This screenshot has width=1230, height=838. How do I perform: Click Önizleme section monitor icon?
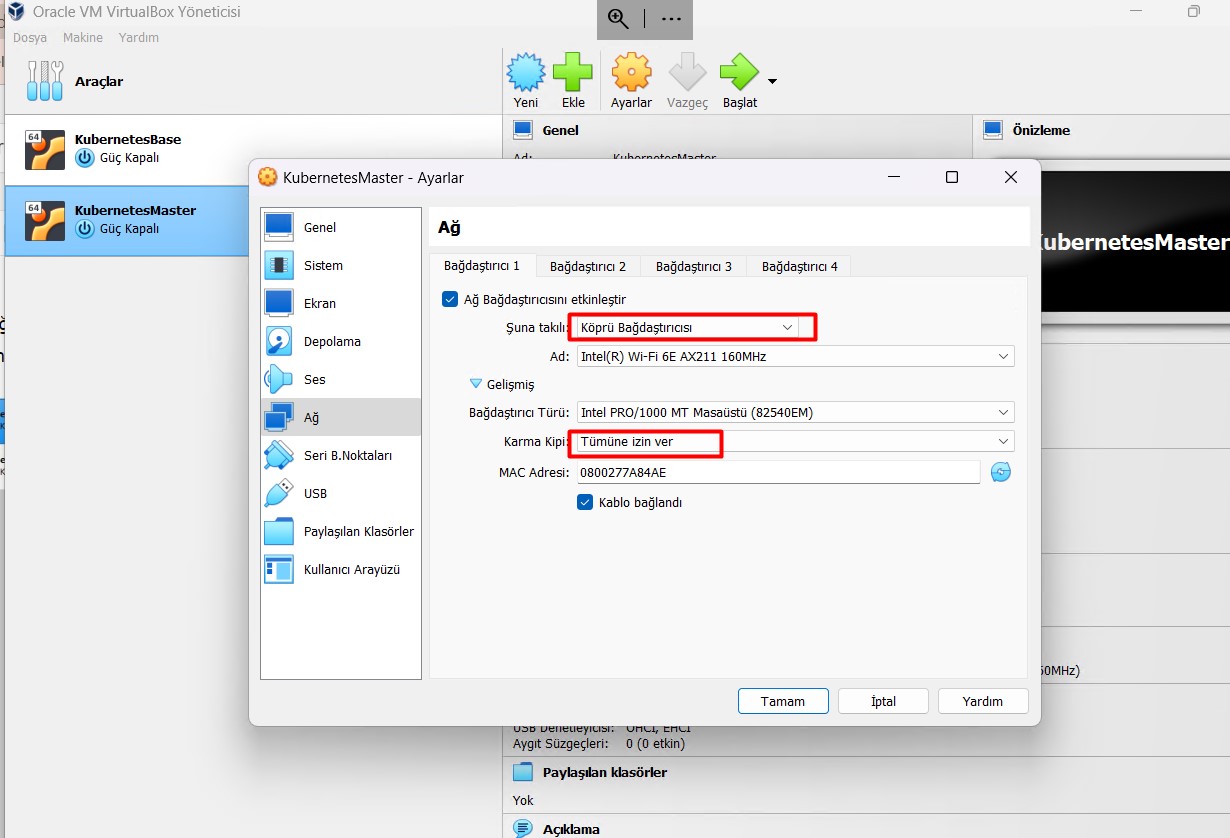(993, 130)
